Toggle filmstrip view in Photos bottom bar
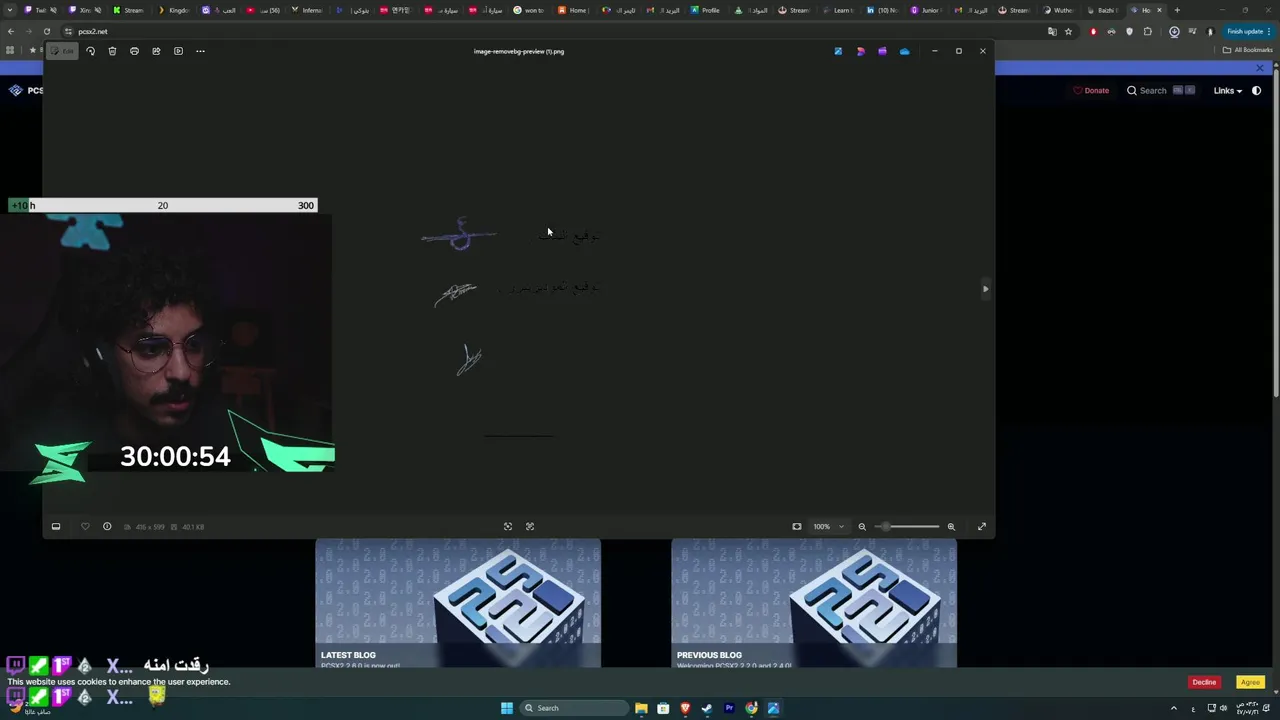Image resolution: width=1280 pixels, height=720 pixels. 56,526
